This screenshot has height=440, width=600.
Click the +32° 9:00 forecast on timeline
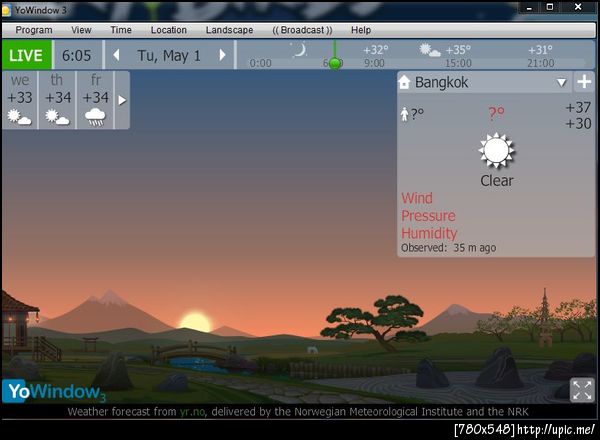pos(375,56)
